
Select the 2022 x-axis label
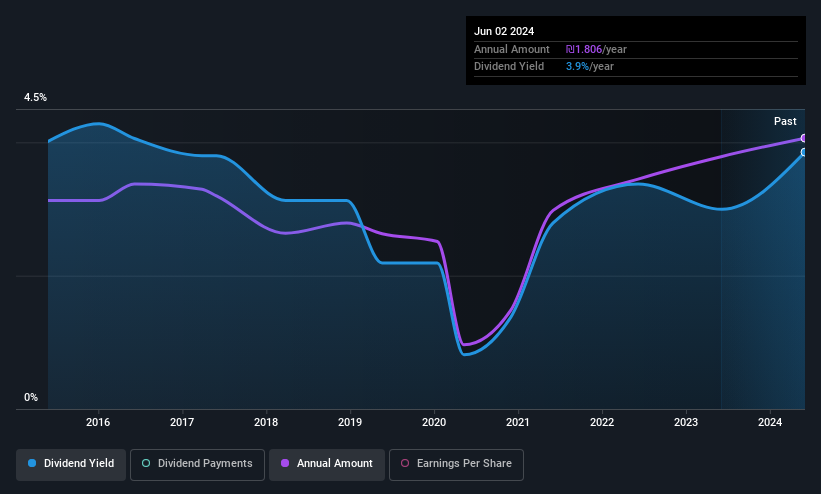(x=602, y=422)
